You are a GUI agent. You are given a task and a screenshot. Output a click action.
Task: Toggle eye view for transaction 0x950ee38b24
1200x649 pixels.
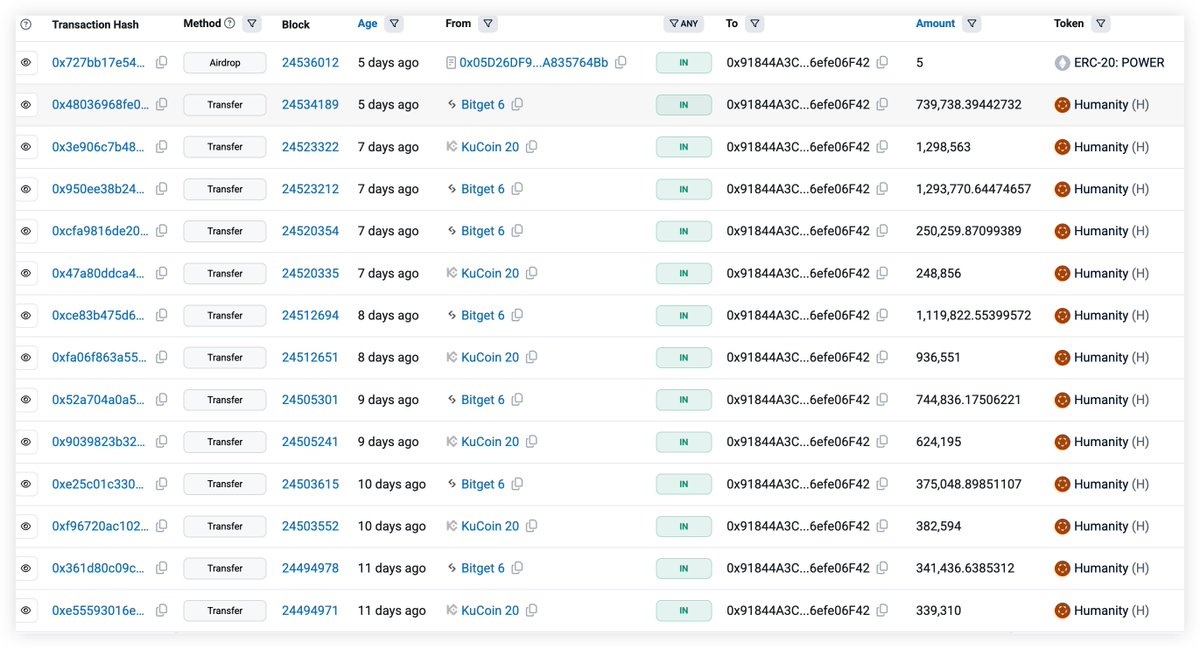[26, 189]
